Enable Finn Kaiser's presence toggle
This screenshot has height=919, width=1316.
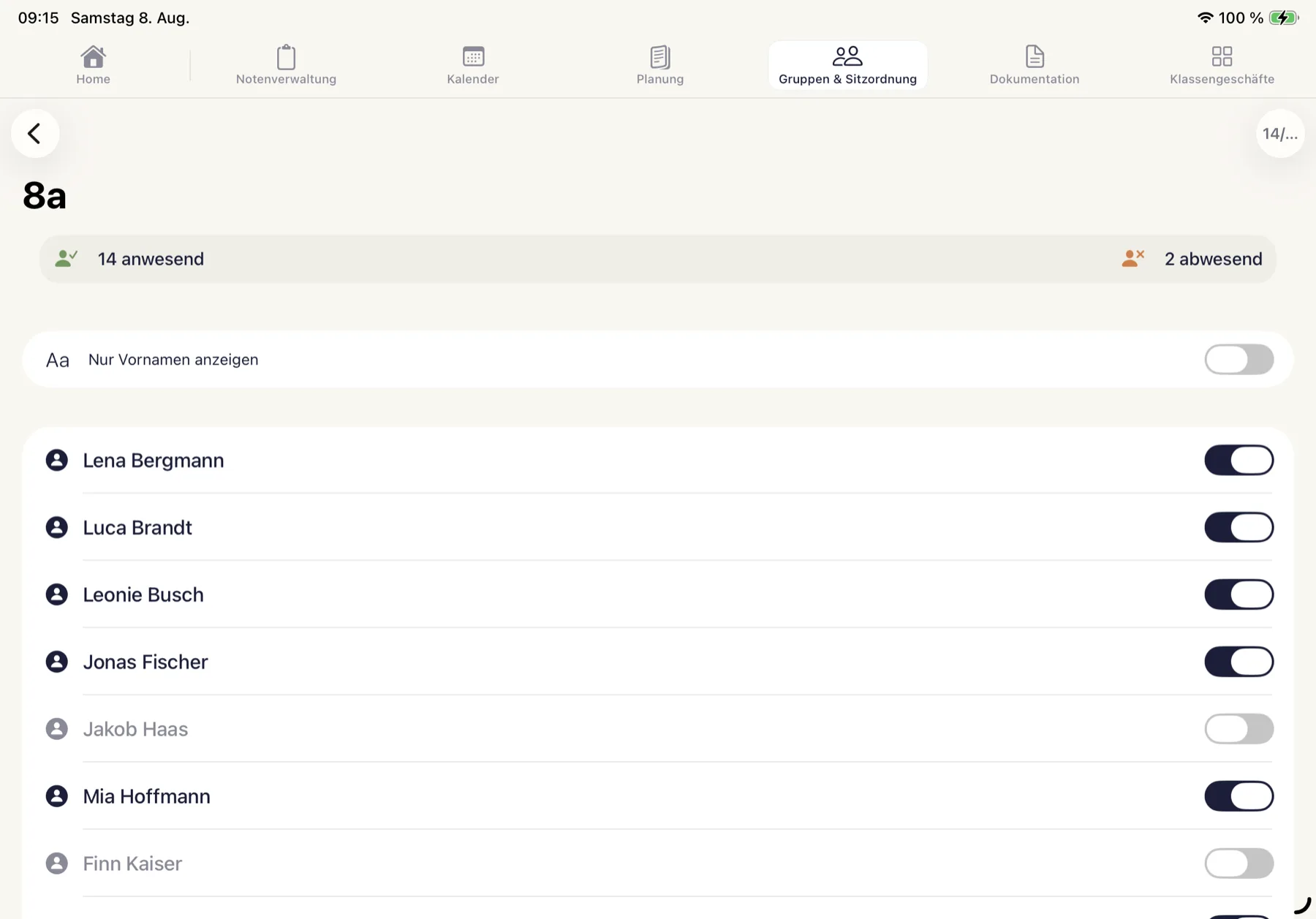point(1239,864)
